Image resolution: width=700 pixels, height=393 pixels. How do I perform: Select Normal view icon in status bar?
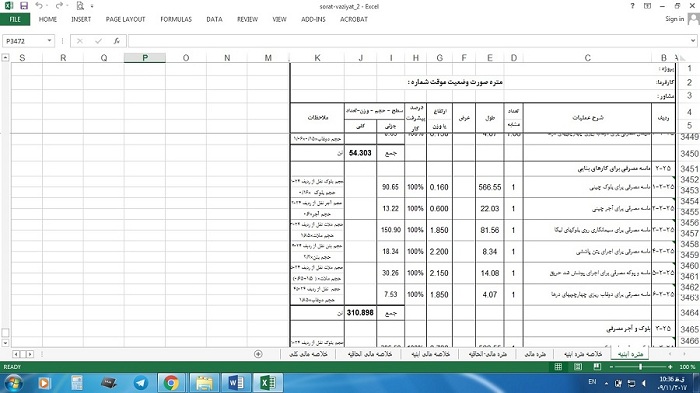558,367
